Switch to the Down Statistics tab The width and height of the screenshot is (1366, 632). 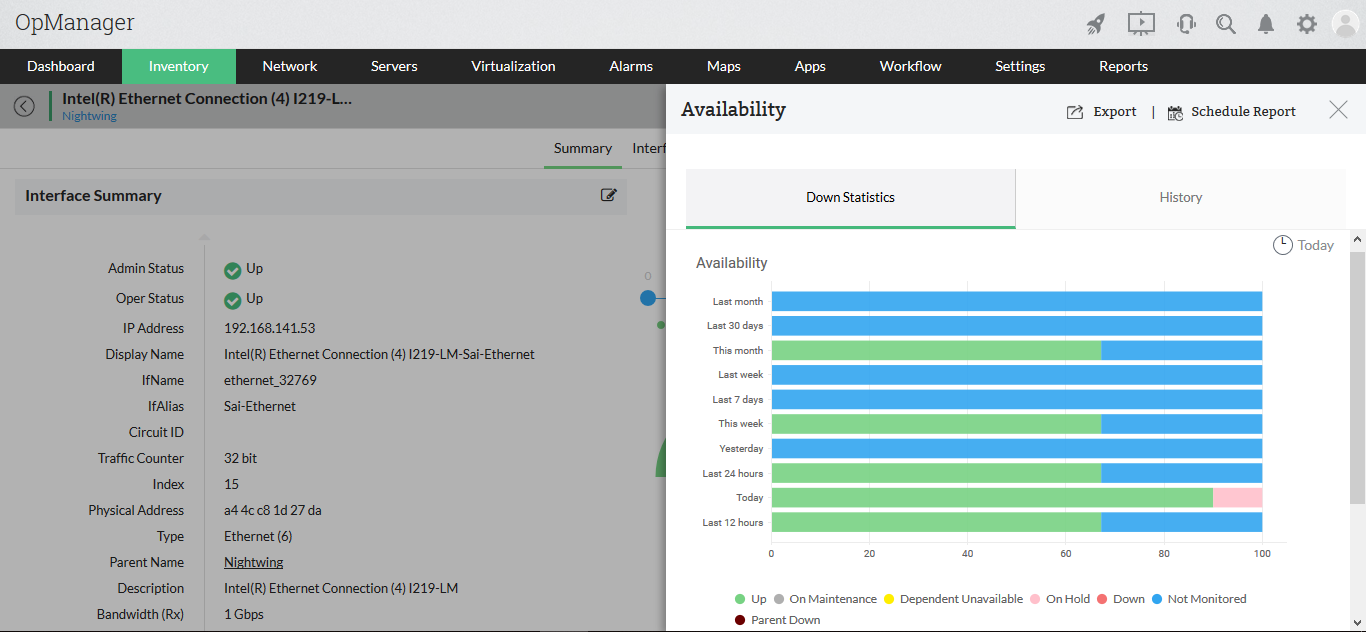tap(850, 198)
